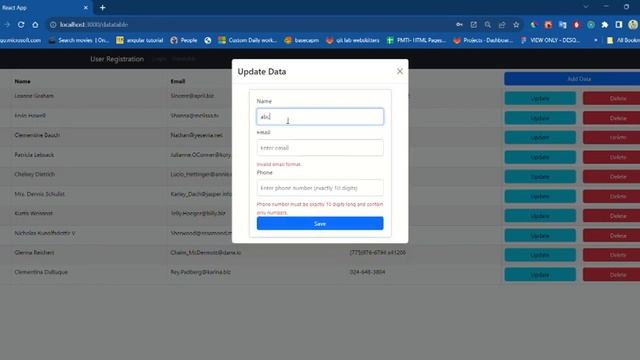Click Update for the Glenna Reichert row
640x360 pixels.
click(x=540, y=255)
